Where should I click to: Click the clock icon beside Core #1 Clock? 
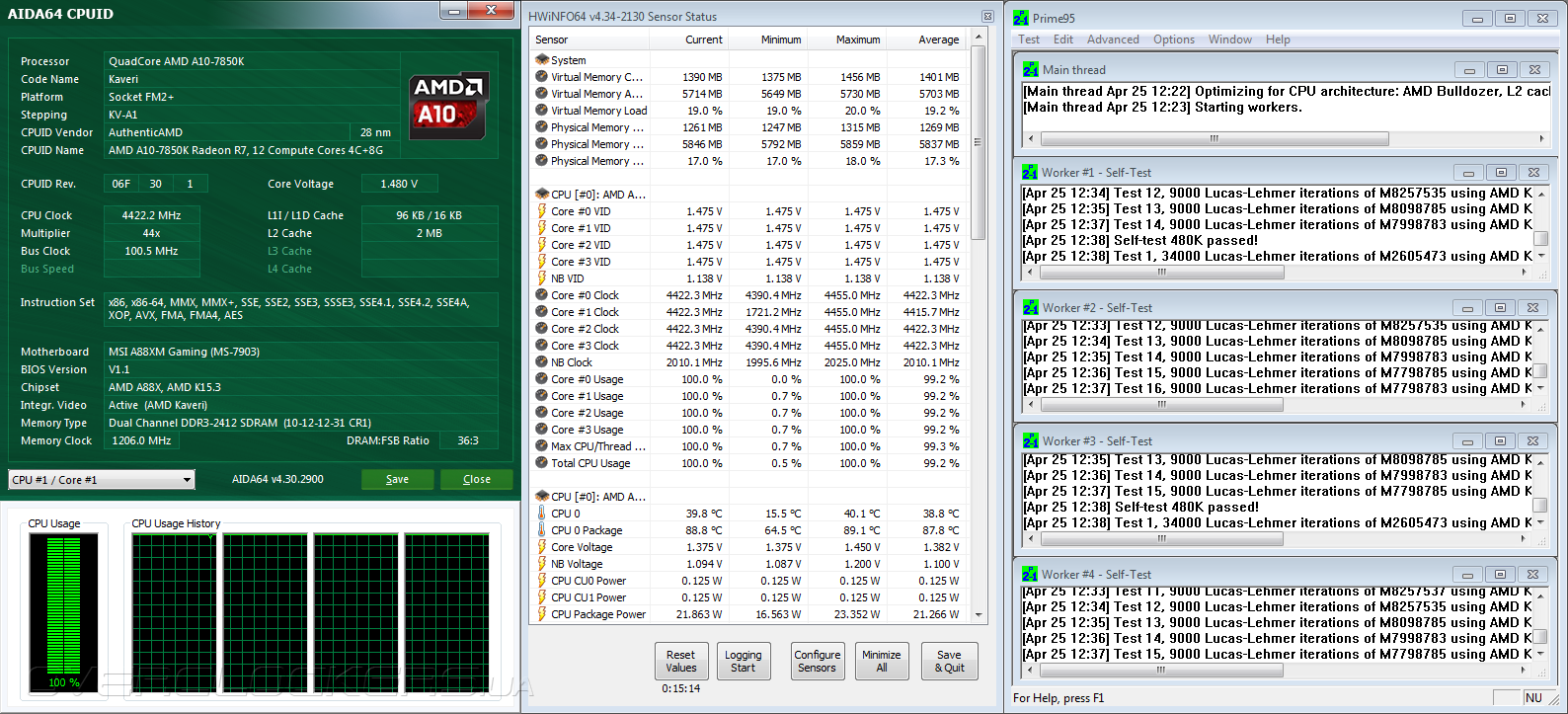point(541,311)
